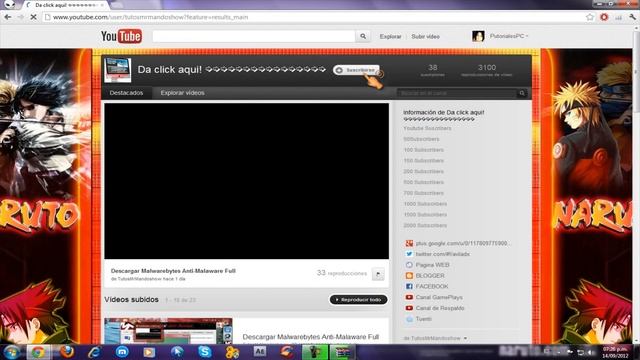The height and width of the screenshot is (360, 640).
Task: Open After Effects from the taskbar
Action: tap(260, 352)
